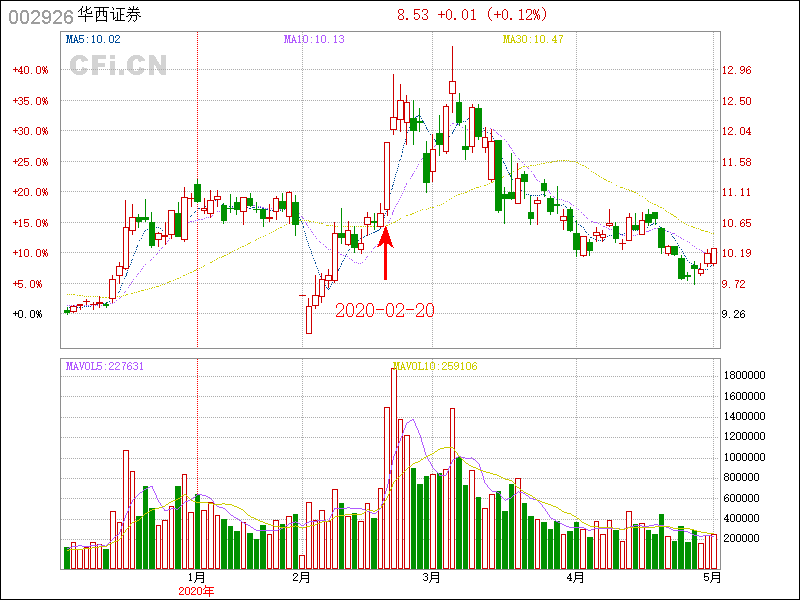Click the +25.0% axis label
The height and width of the screenshot is (600, 800).
coord(31,162)
